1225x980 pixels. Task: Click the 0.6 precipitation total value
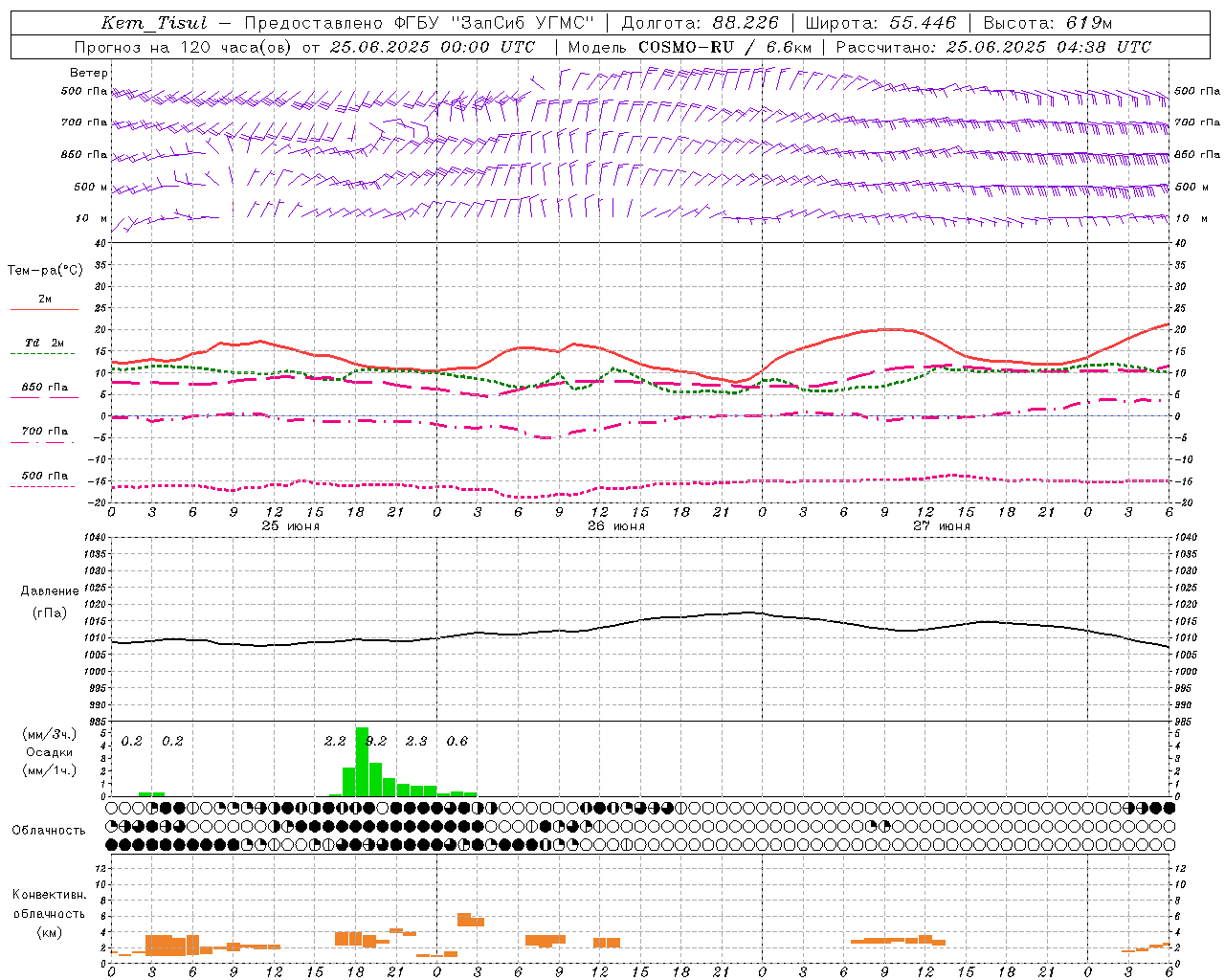[x=457, y=741]
